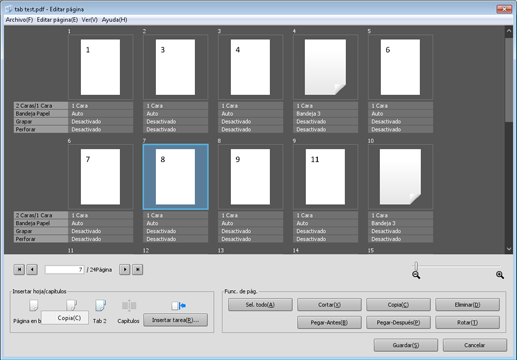Click the Capítulos divider icon
This screenshot has height=360, width=517.
(x=129, y=305)
